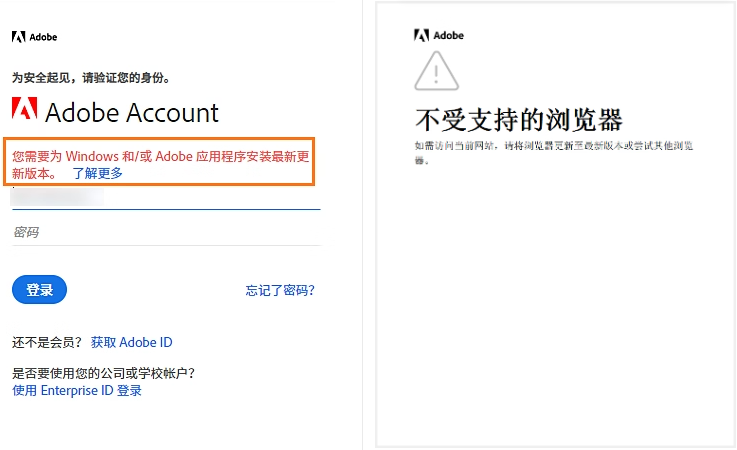737x450 pixels.
Task: Open the 了解更多 link
Action: click(97, 173)
